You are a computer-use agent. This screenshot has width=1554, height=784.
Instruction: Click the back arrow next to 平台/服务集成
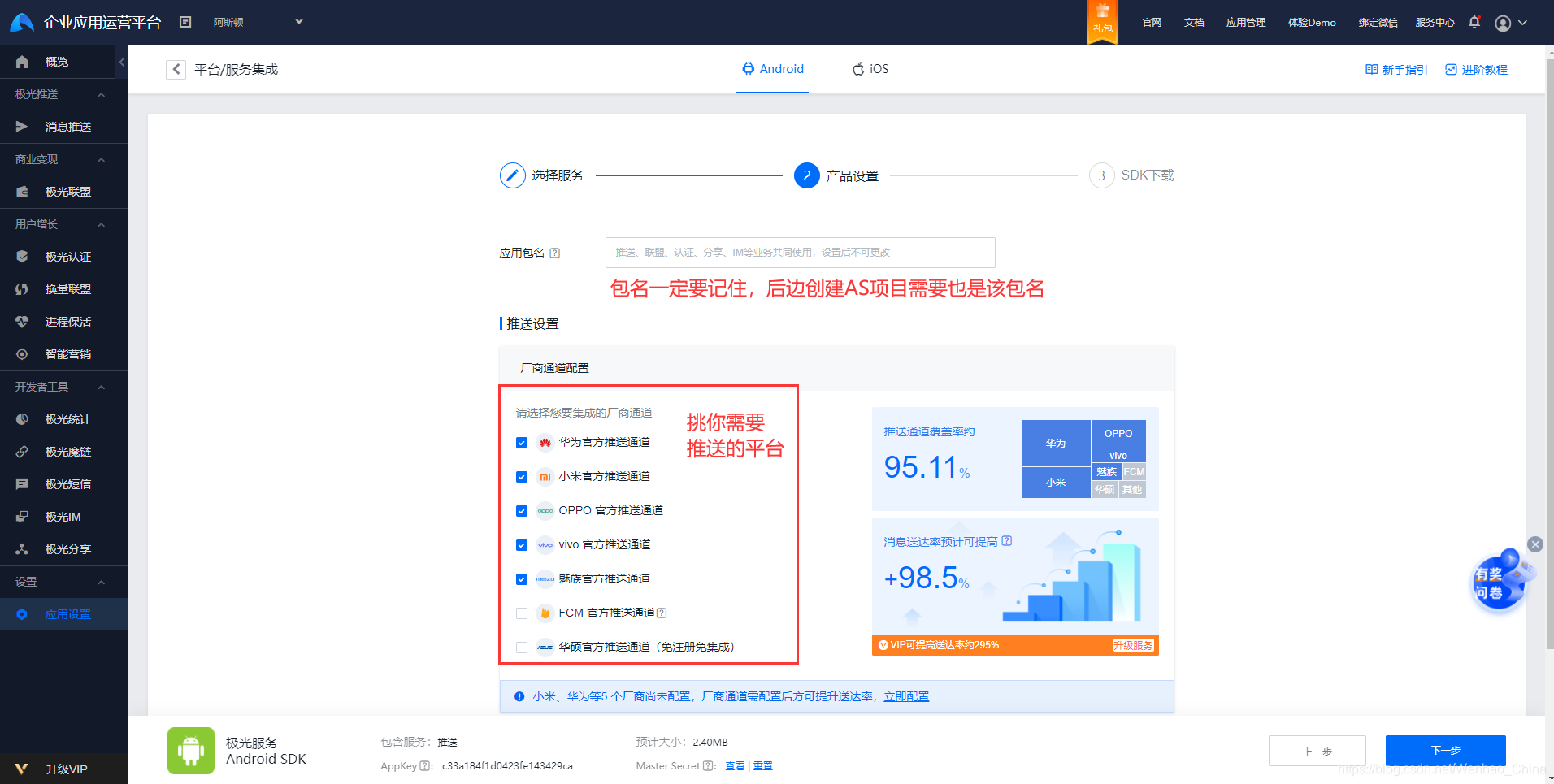pos(176,70)
